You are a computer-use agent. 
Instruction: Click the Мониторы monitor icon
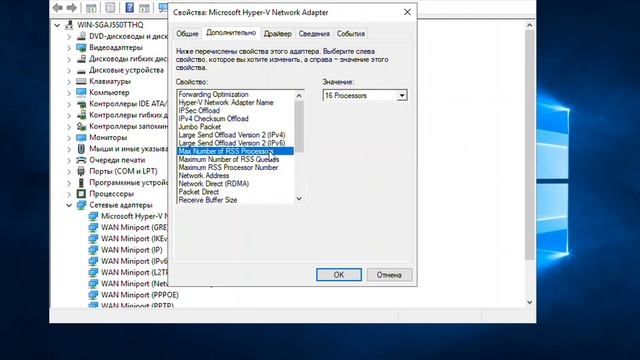(81, 138)
